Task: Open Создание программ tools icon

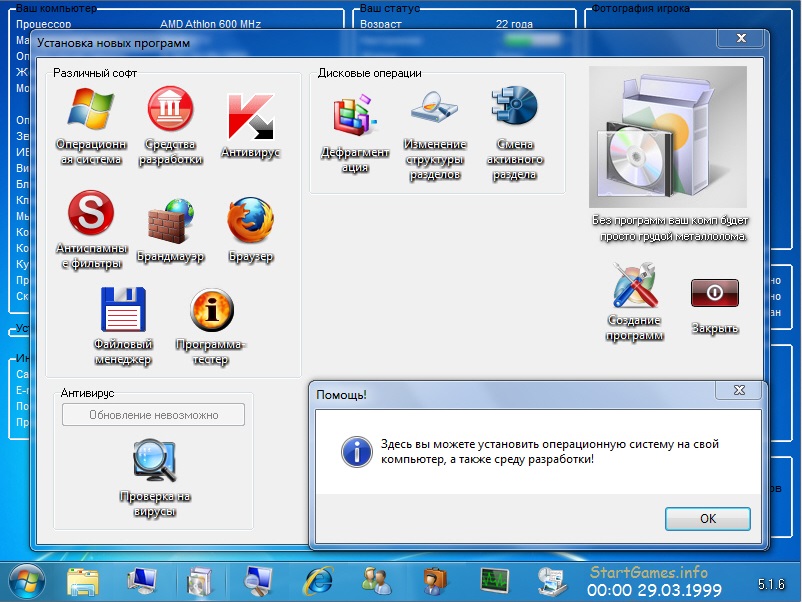Action: [x=634, y=287]
